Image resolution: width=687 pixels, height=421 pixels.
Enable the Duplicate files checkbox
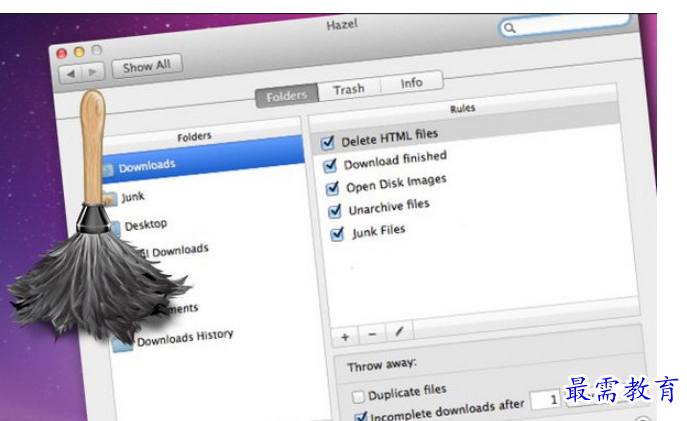(358, 397)
